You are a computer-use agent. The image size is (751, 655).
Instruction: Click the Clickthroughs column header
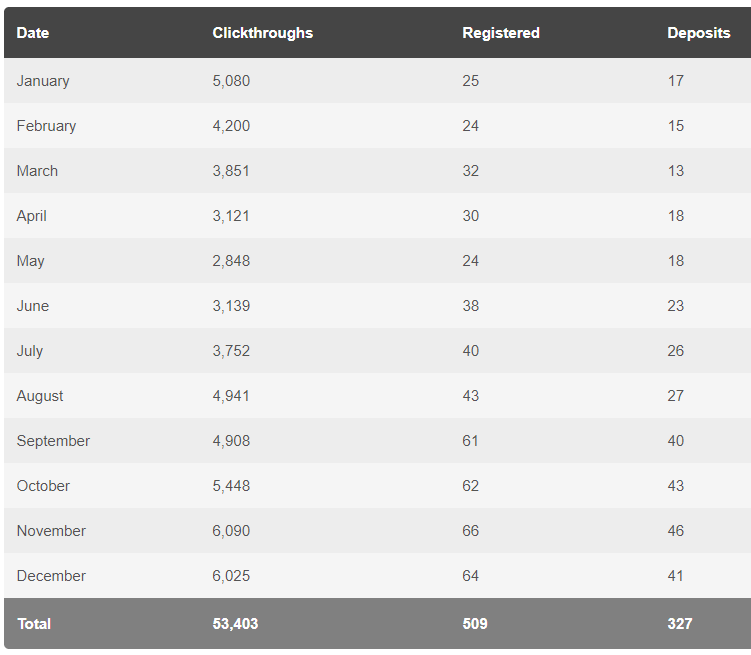click(262, 33)
